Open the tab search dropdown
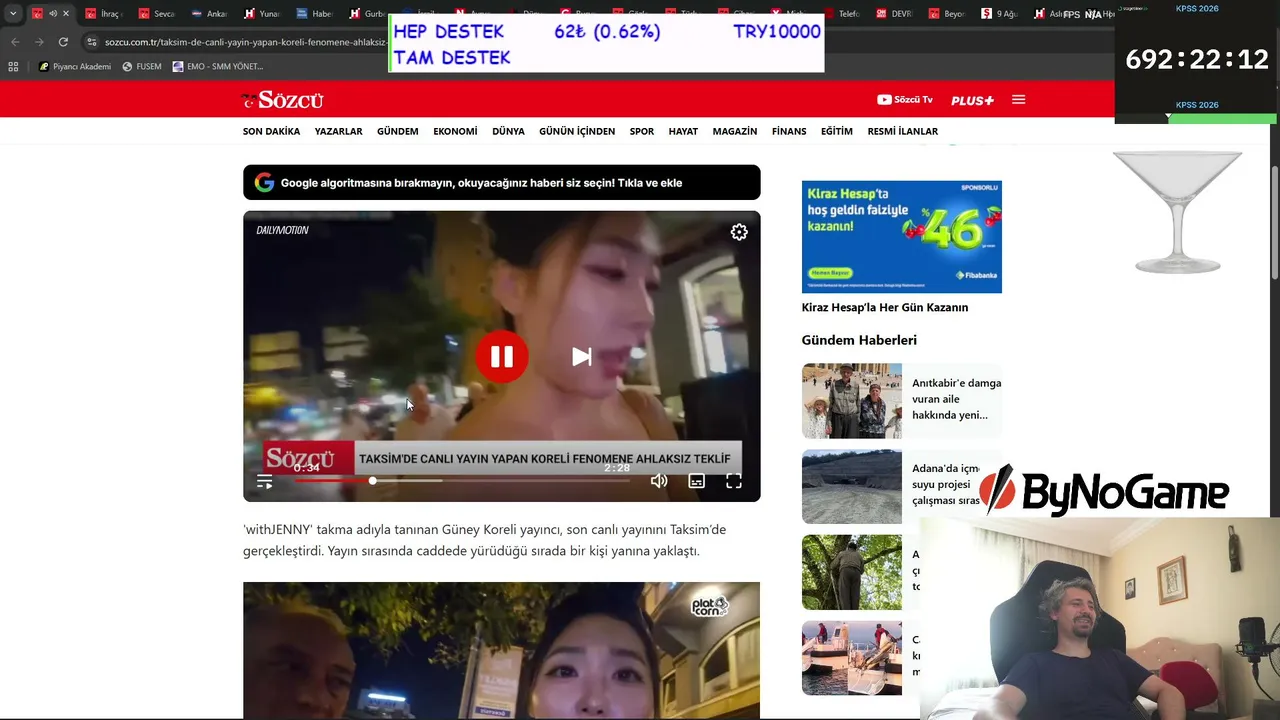 click(13, 14)
